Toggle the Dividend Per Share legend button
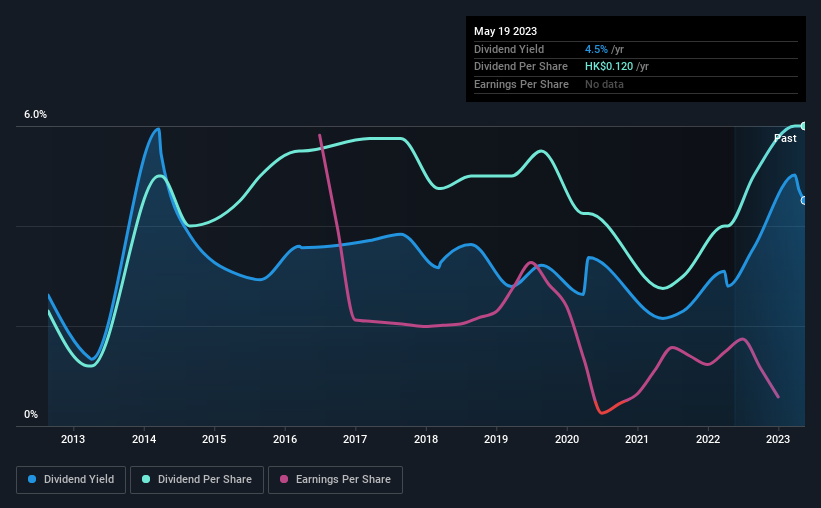Screen dimensions: 821x508 coord(197,480)
